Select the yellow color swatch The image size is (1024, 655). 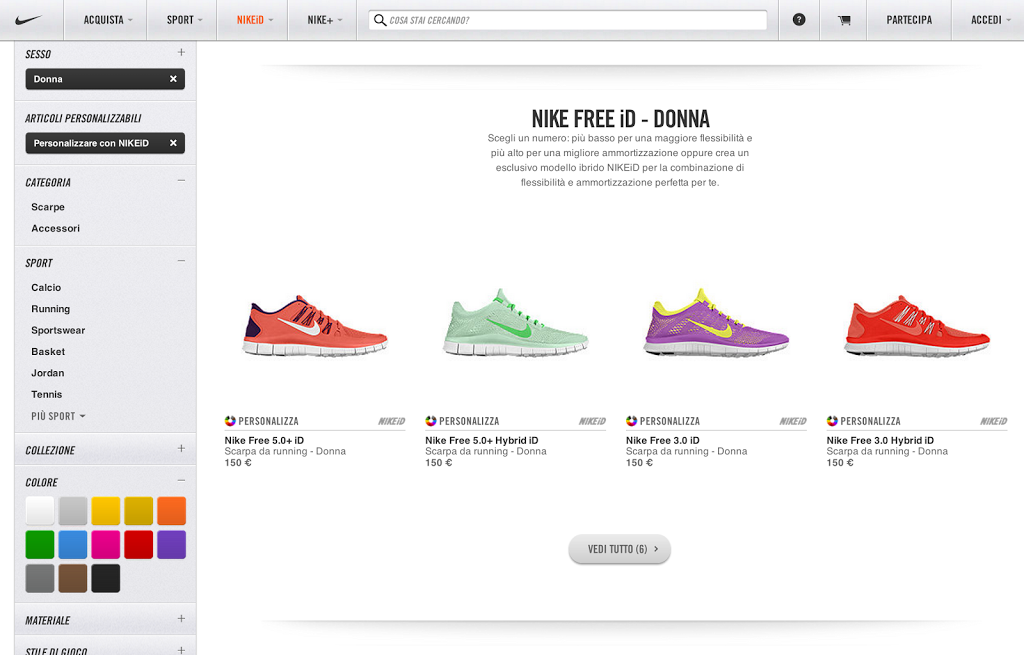tap(106, 511)
